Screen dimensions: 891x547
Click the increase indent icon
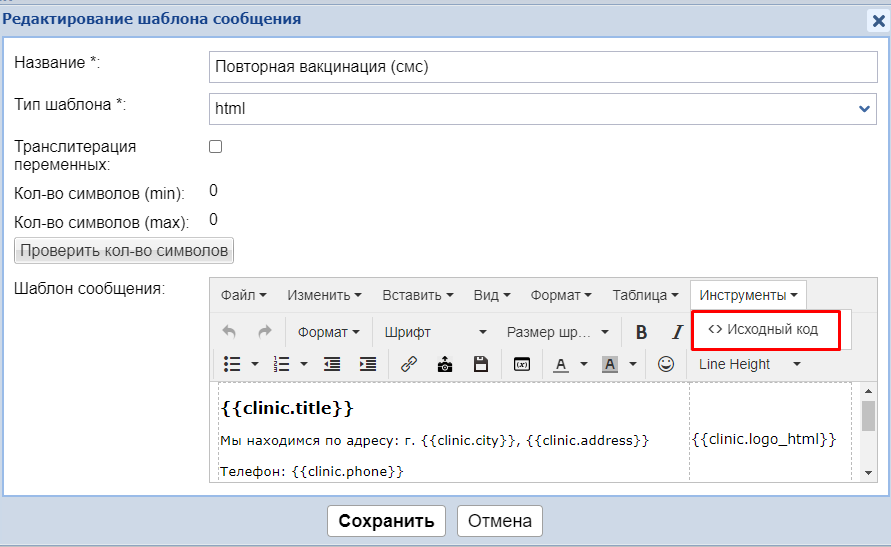[x=368, y=364]
